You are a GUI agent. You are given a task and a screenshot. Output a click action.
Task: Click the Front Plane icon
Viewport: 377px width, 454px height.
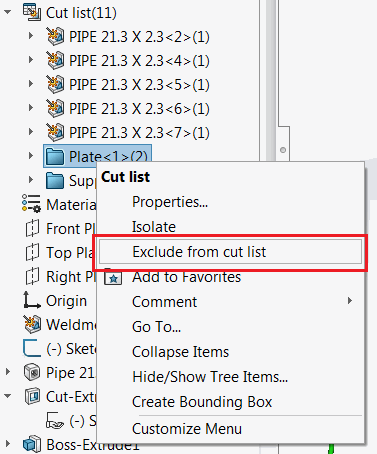coord(32,228)
